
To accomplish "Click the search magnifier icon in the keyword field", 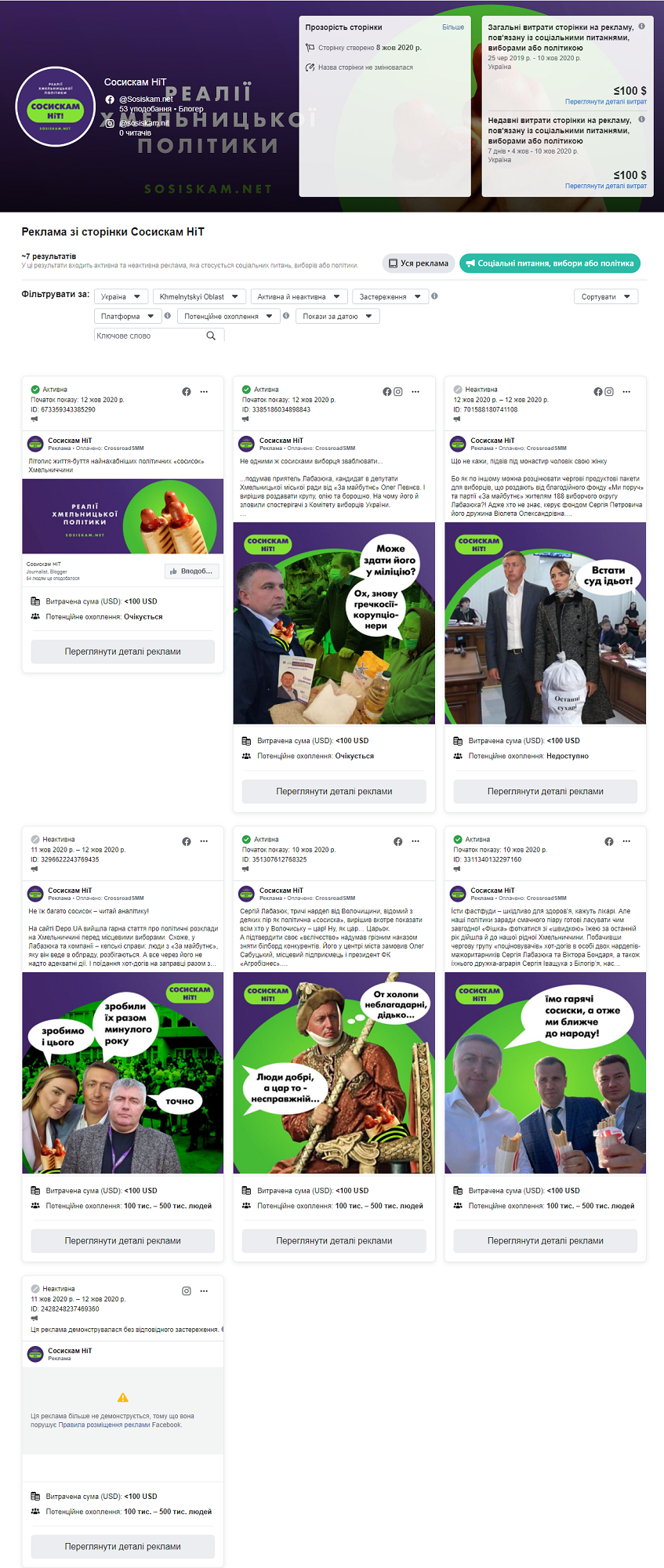I will coord(211,336).
